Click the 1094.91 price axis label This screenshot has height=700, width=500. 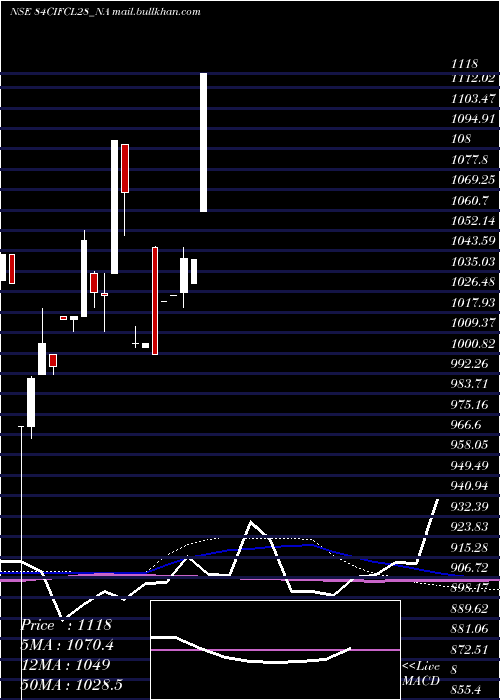pyautogui.click(x=473, y=119)
